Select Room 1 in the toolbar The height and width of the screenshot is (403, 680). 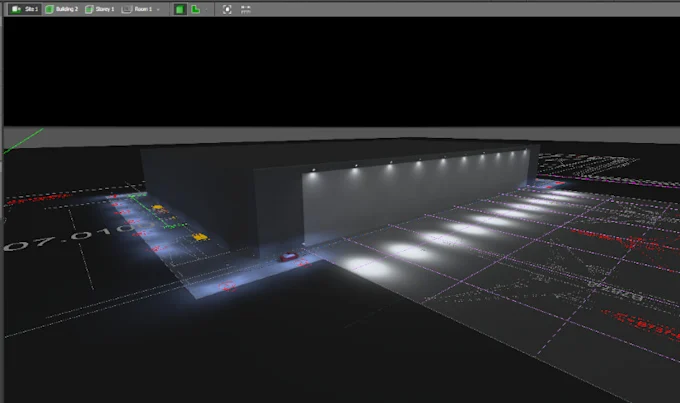(140, 9)
